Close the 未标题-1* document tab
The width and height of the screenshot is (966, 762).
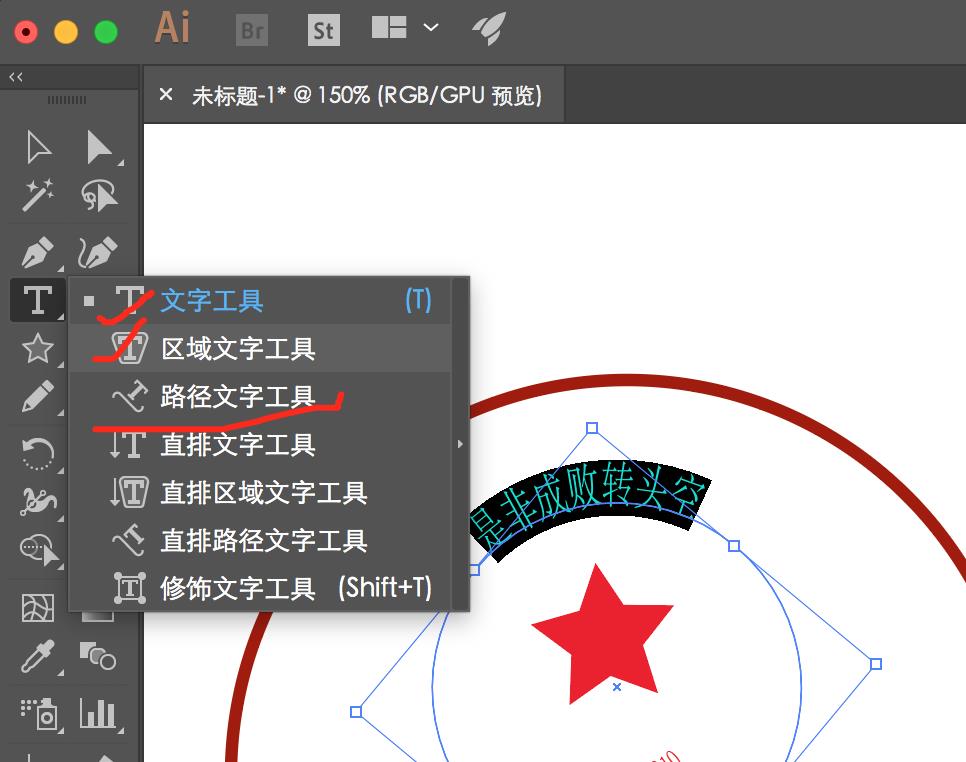(x=166, y=94)
